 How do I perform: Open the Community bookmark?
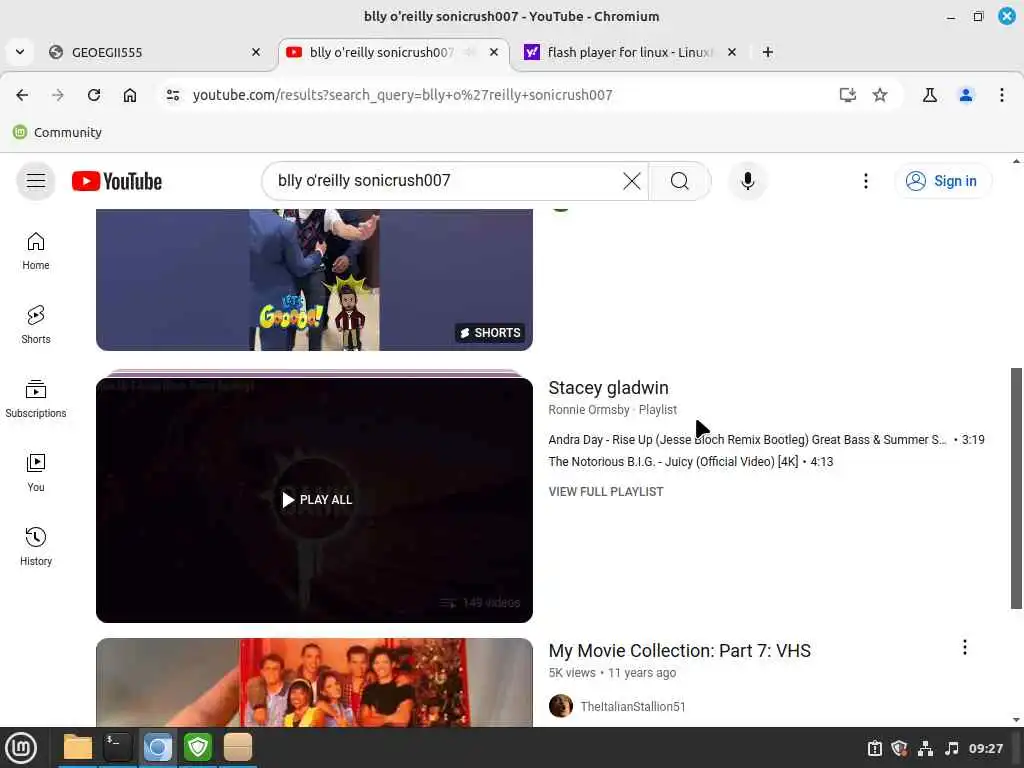click(x=57, y=133)
